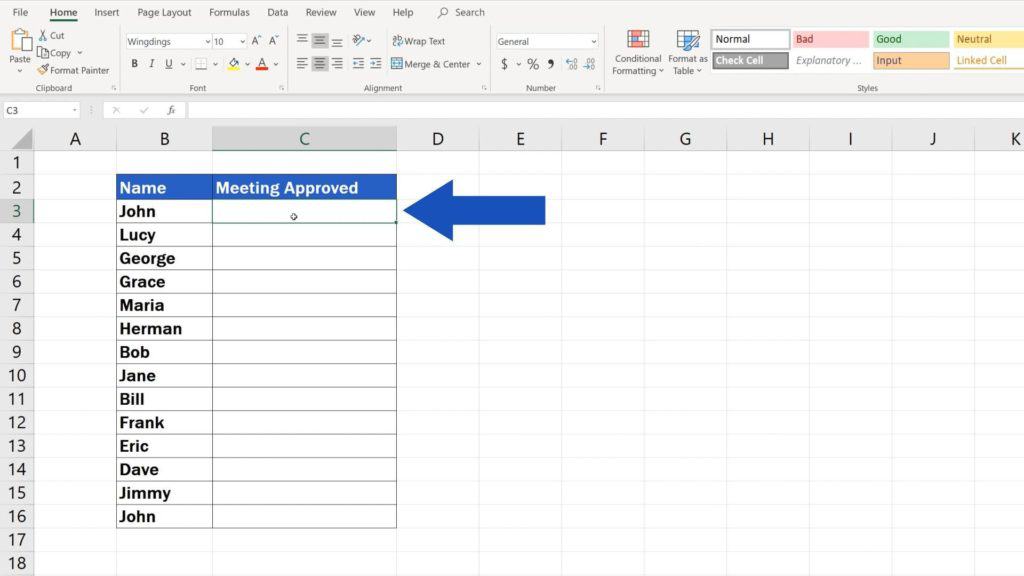This screenshot has height=576, width=1024.
Task: Click into the formula bar
Action: 604,110
